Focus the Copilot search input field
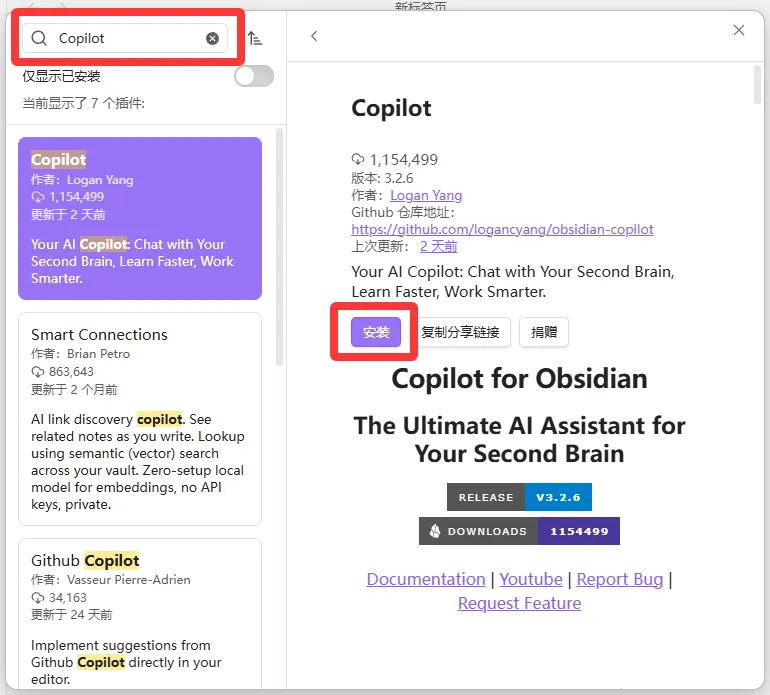Screen dimensions: 770x695 (125, 38)
